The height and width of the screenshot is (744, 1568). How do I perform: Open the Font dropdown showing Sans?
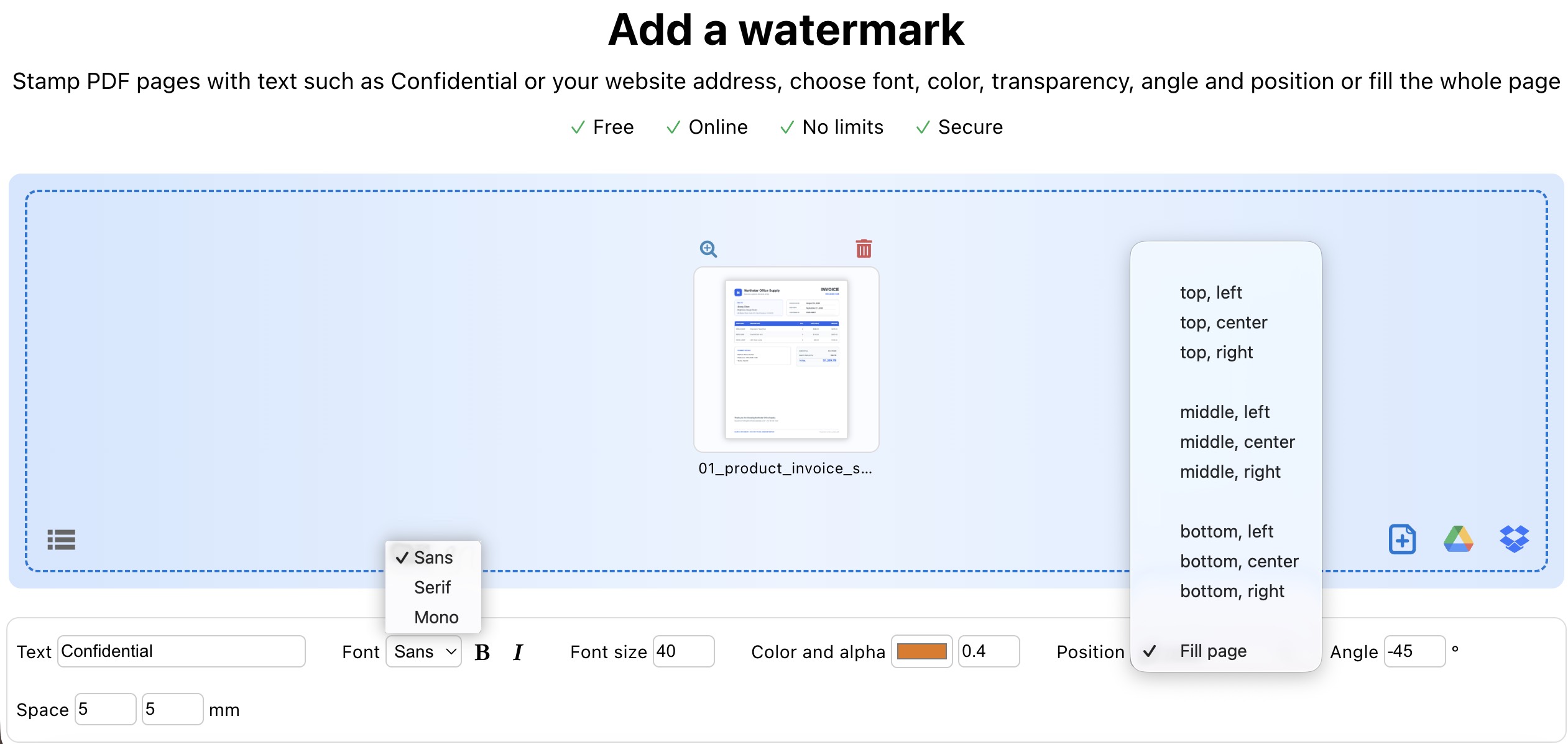(x=423, y=651)
